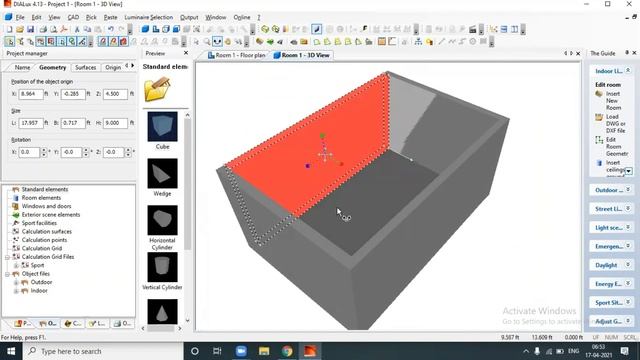Click the Cut scissors icon
640x360 pixels.
77,29
